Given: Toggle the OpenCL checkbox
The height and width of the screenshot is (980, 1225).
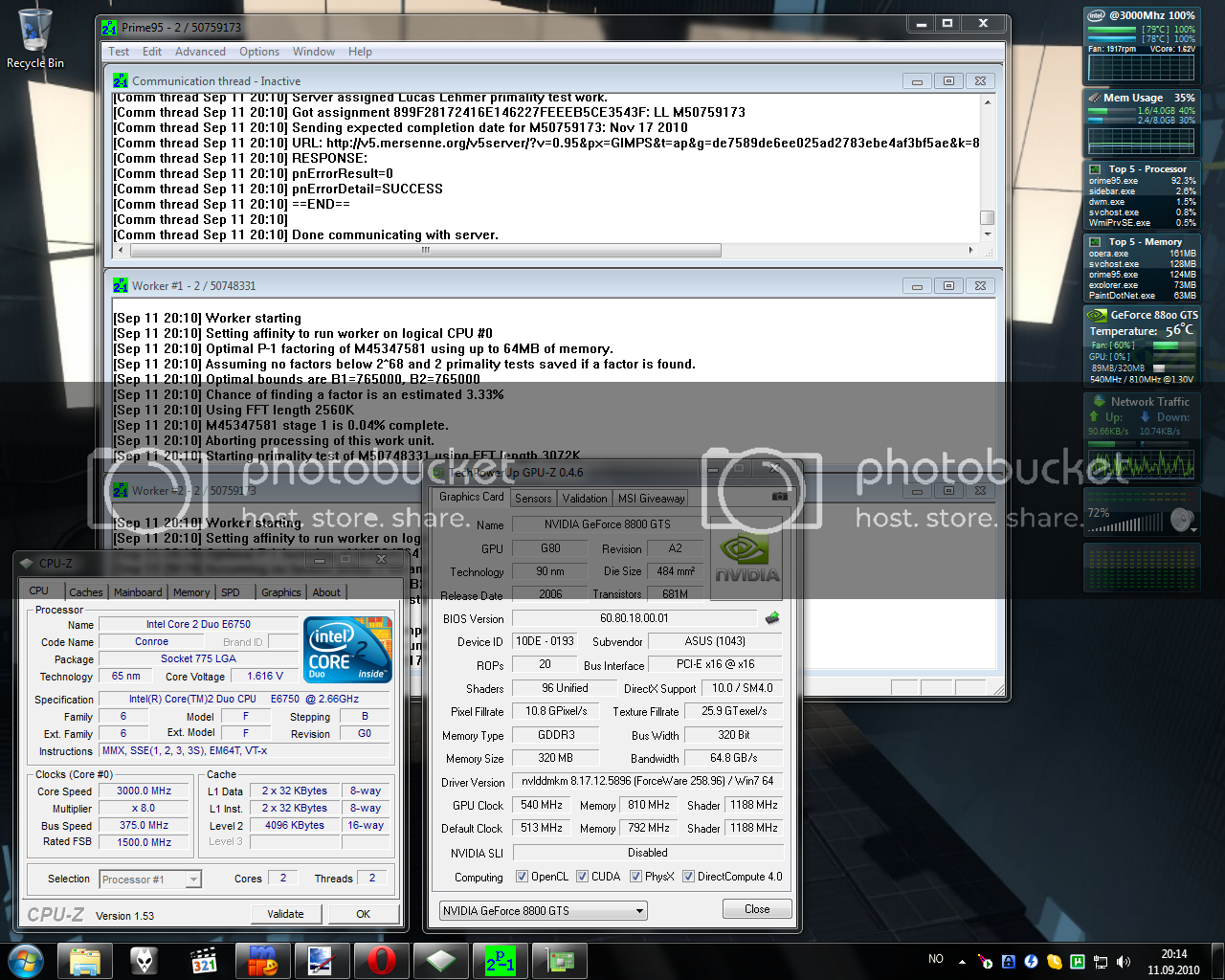Looking at the screenshot, I should click(x=522, y=877).
